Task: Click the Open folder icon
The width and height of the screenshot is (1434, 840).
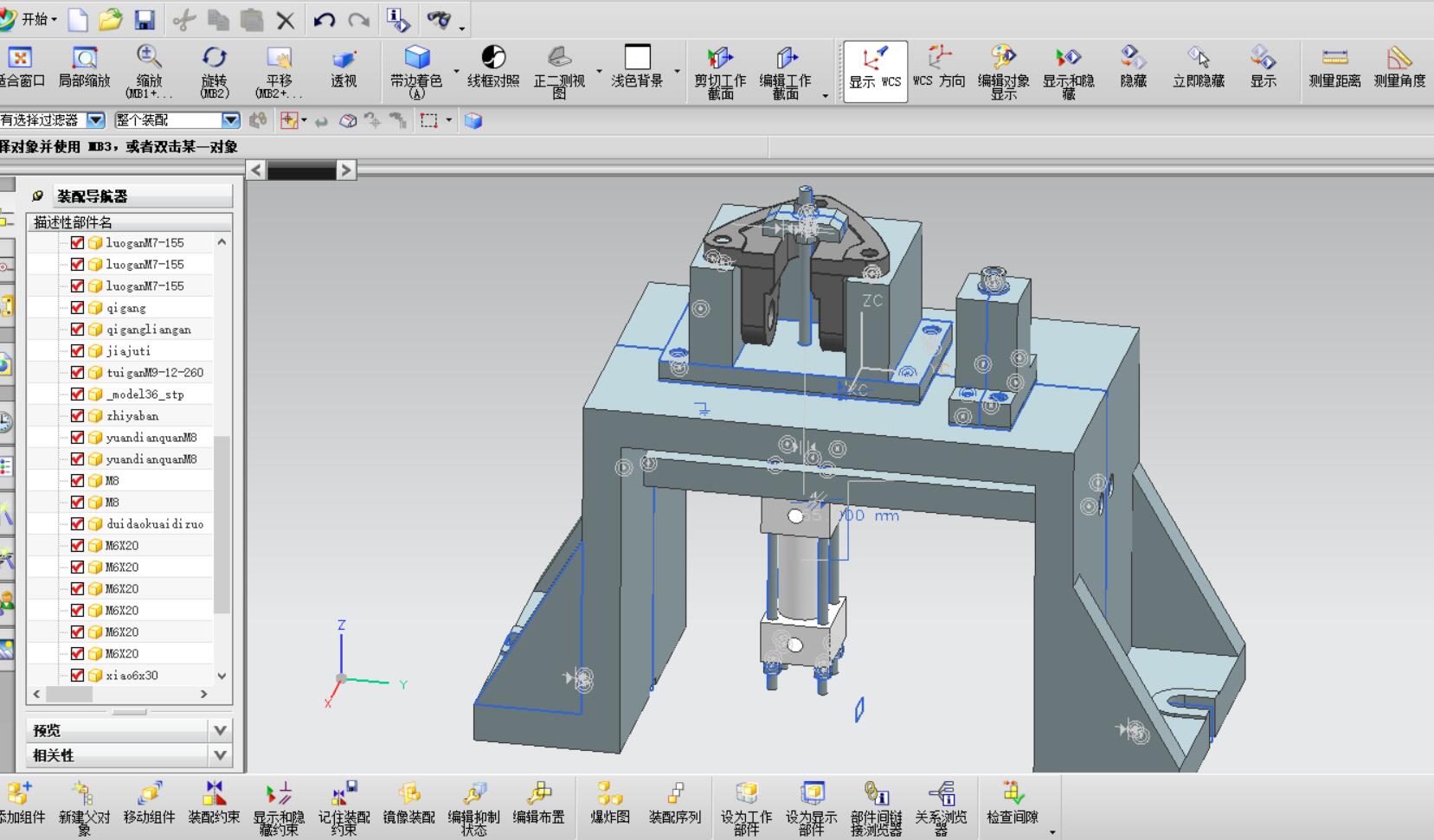Action: pyautogui.click(x=110, y=20)
